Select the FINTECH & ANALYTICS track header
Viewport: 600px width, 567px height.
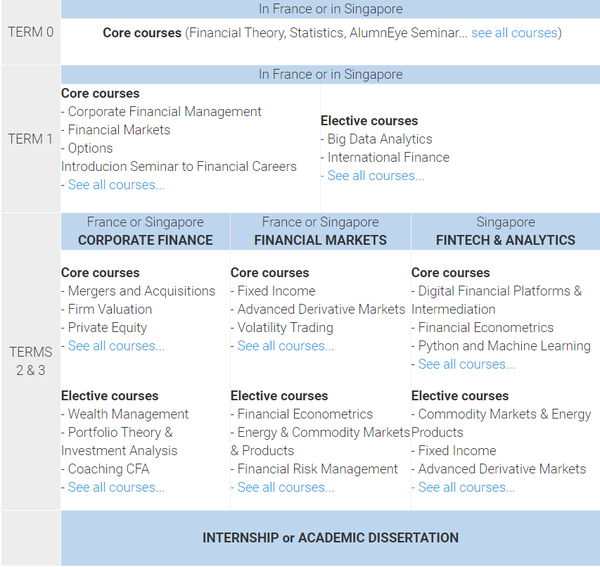[x=505, y=240]
